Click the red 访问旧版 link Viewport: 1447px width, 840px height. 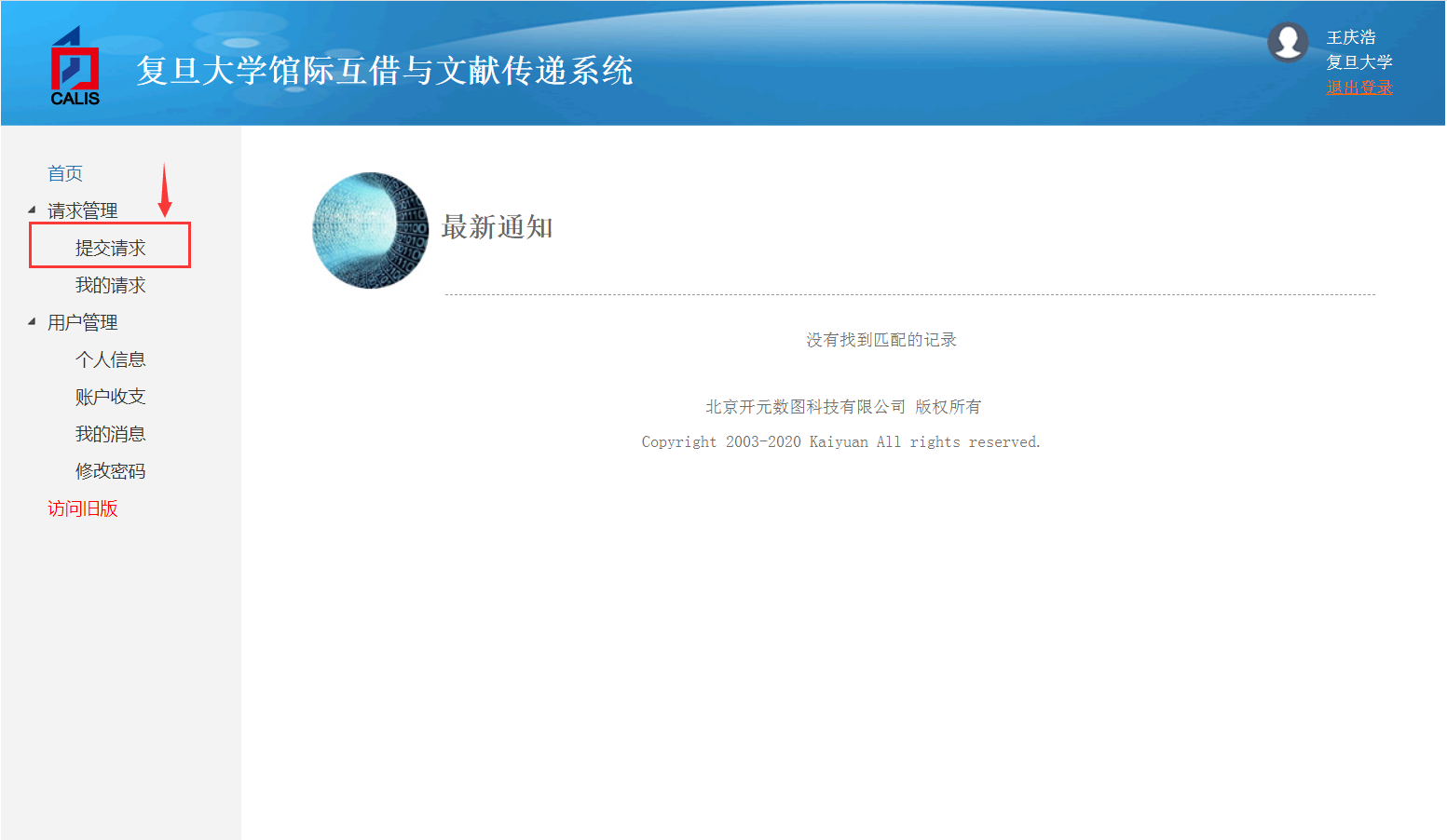83,508
